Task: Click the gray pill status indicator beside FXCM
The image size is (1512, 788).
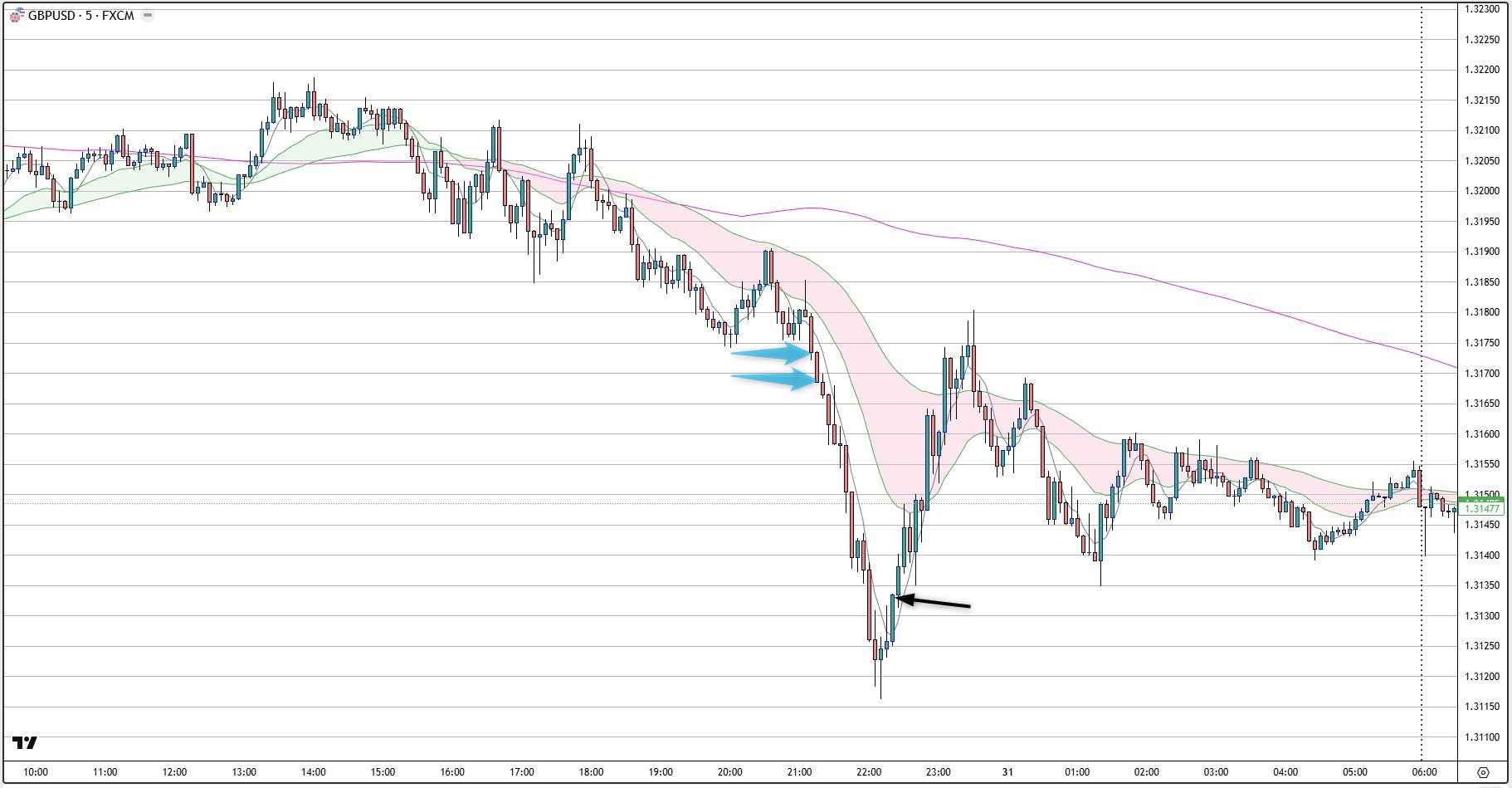Action: [148, 16]
